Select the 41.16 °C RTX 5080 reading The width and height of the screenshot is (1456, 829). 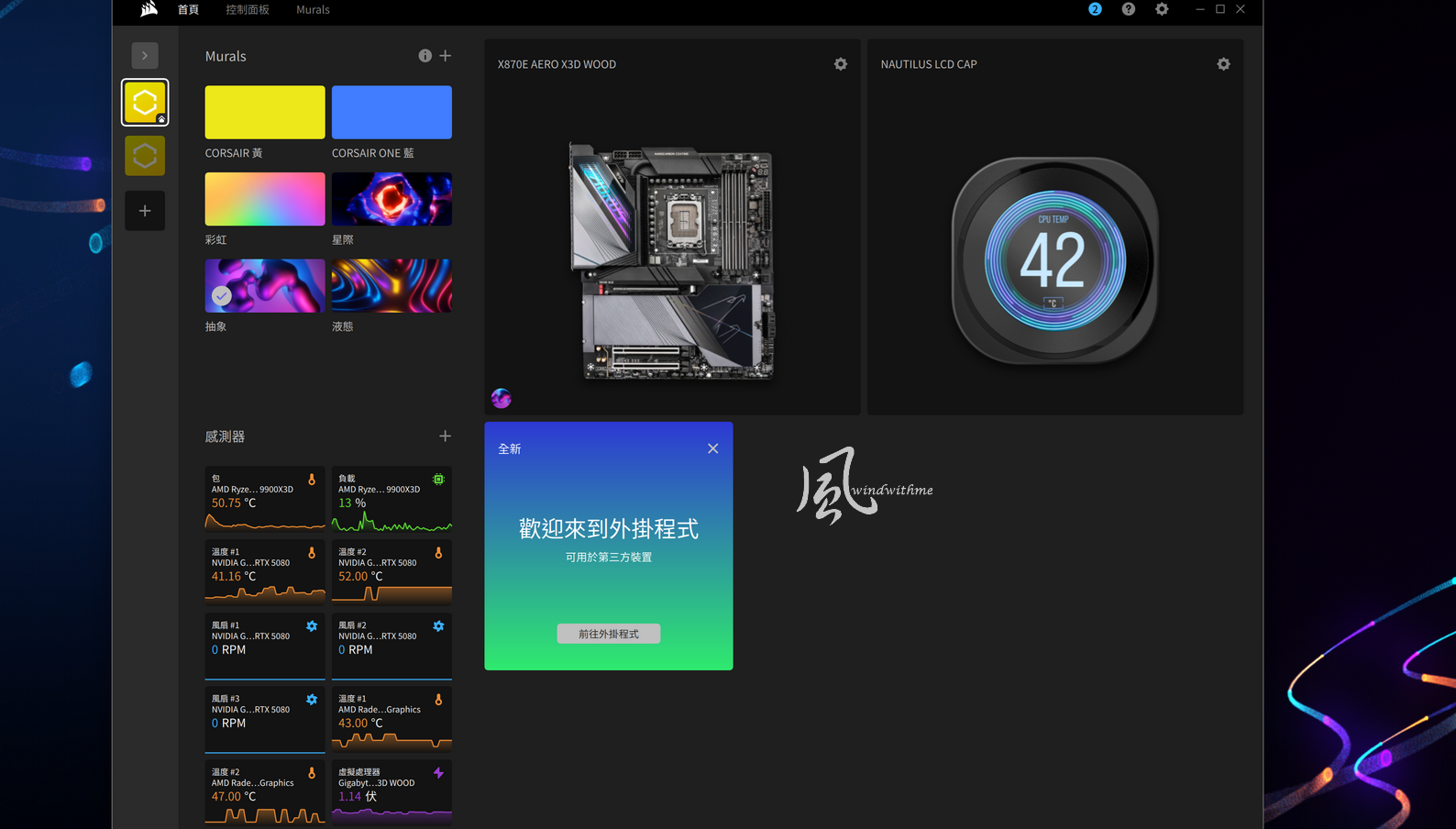pos(234,577)
